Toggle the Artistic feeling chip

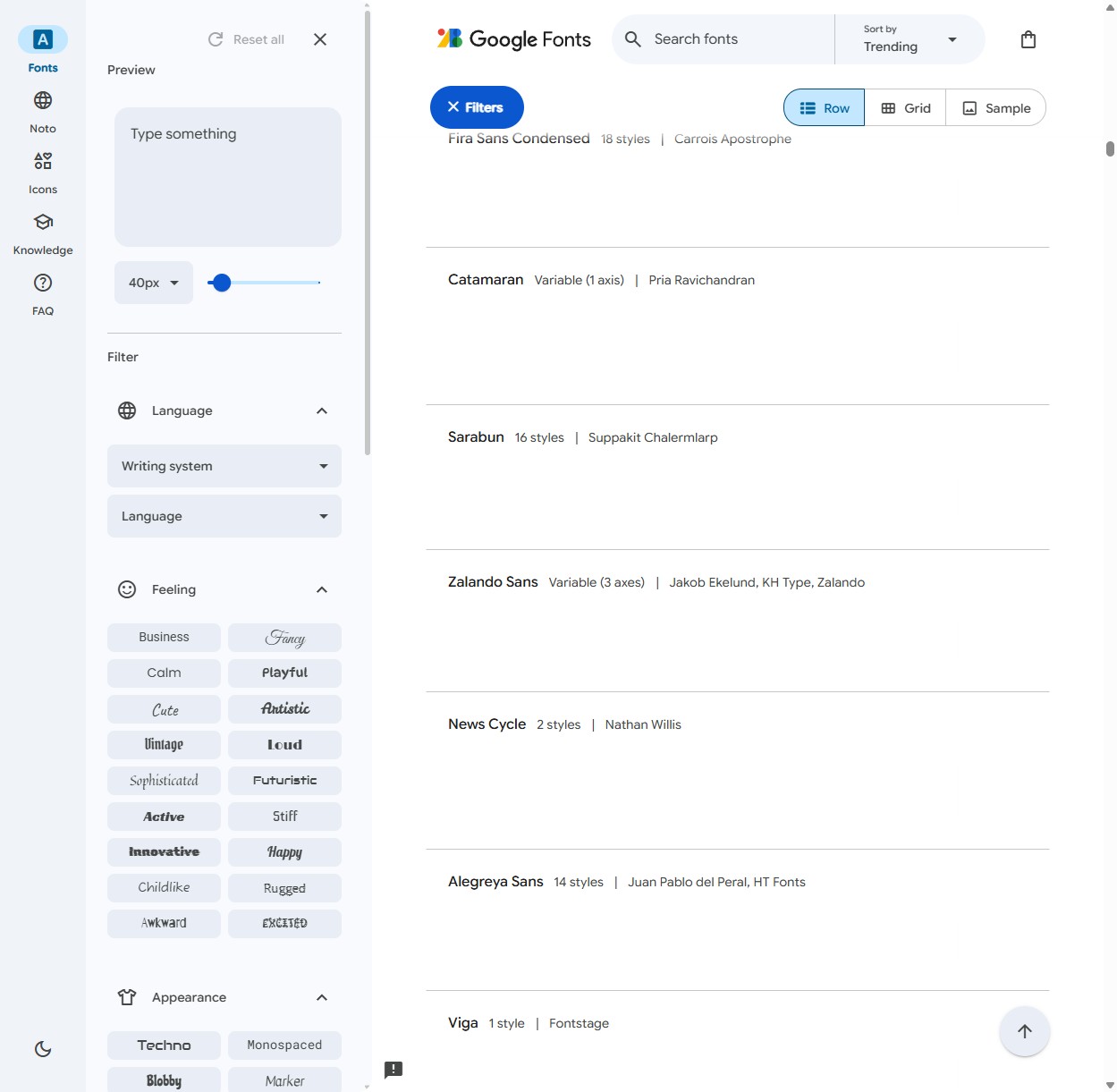click(x=284, y=709)
